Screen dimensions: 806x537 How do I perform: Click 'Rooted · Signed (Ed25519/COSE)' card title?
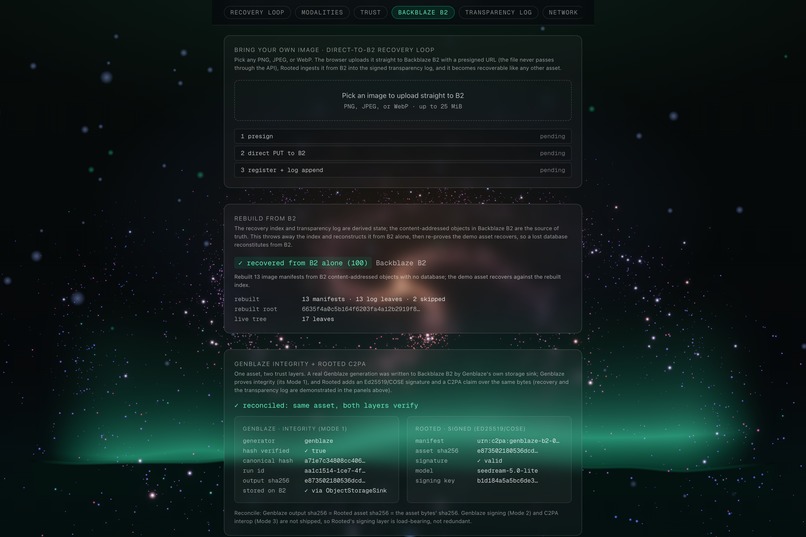pyautogui.click(x=470, y=429)
